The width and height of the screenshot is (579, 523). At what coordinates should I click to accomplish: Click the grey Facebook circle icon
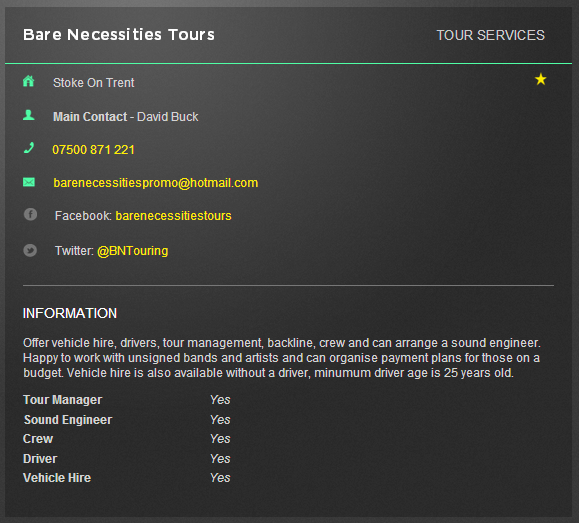(30, 214)
